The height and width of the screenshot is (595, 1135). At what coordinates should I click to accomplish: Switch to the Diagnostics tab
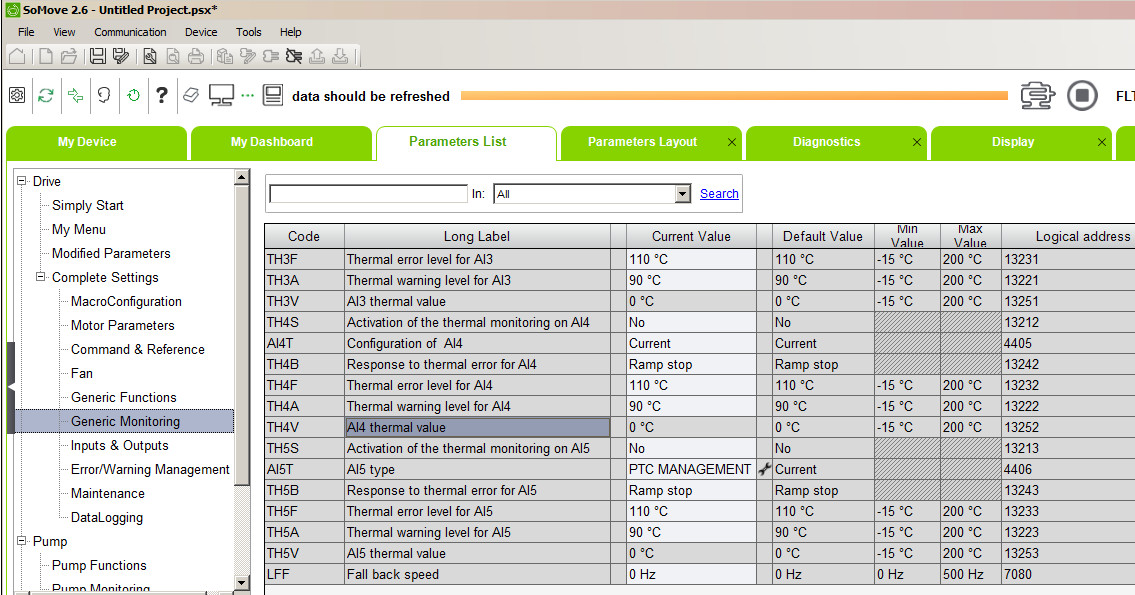coord(835,143)
